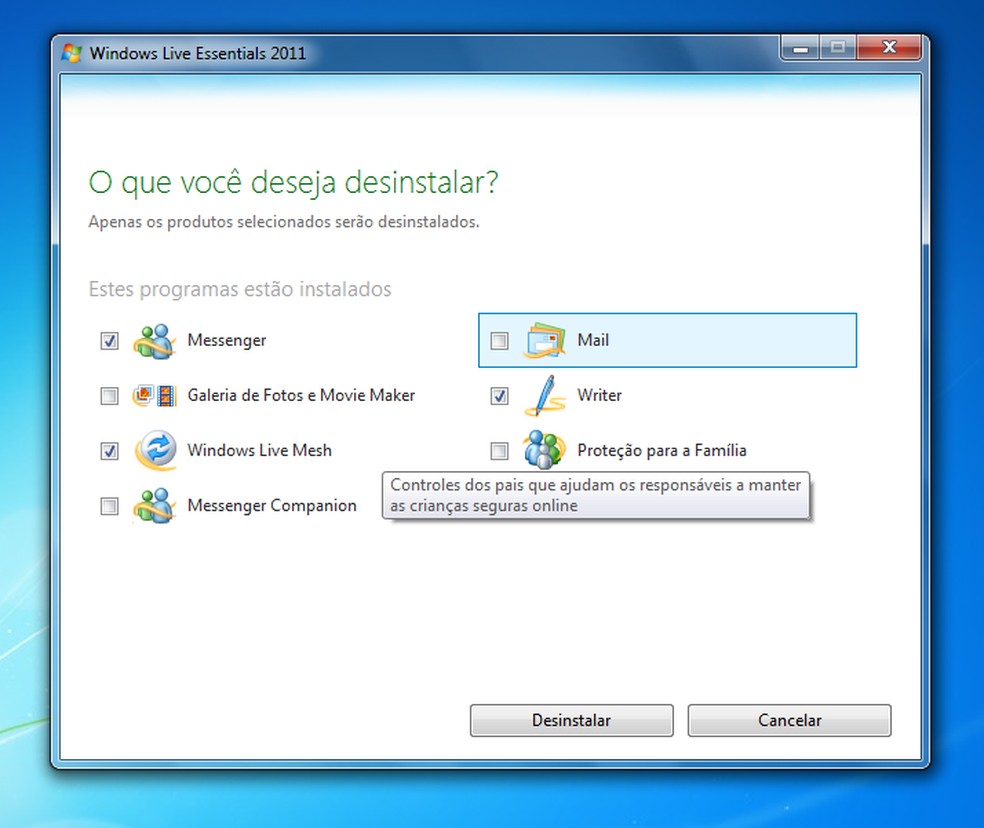Click the Writer pen icon
This screenshot has width=984, height=828.
[544, 395]
